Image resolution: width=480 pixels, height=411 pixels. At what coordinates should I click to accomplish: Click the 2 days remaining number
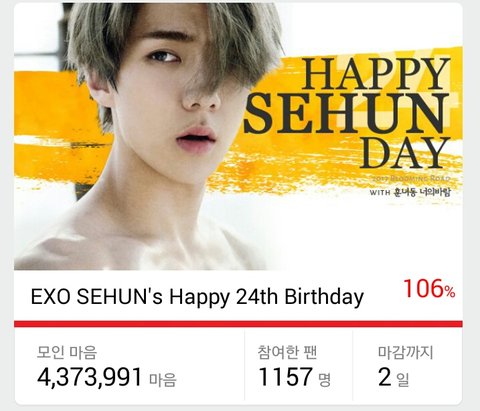coord(385,377)
